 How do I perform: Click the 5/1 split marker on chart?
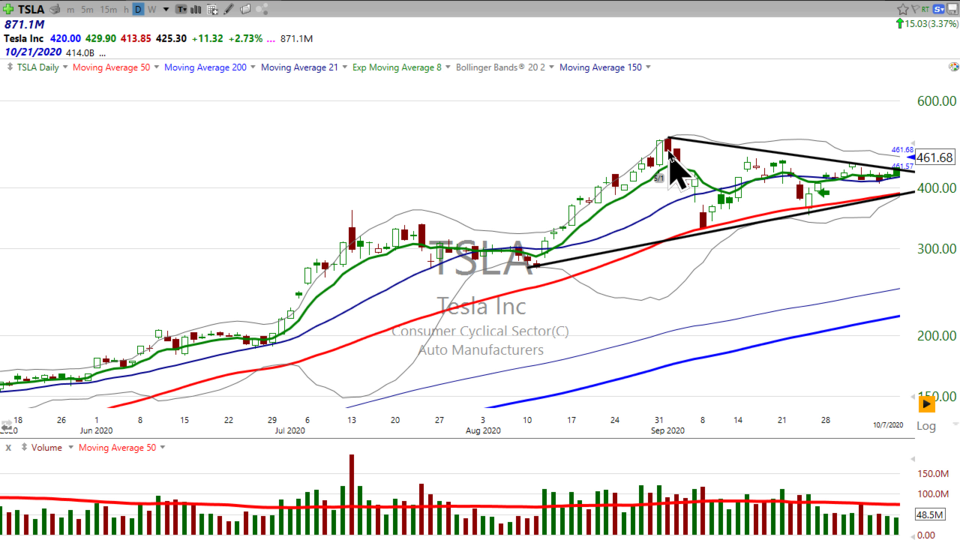(x=659, y=178)
